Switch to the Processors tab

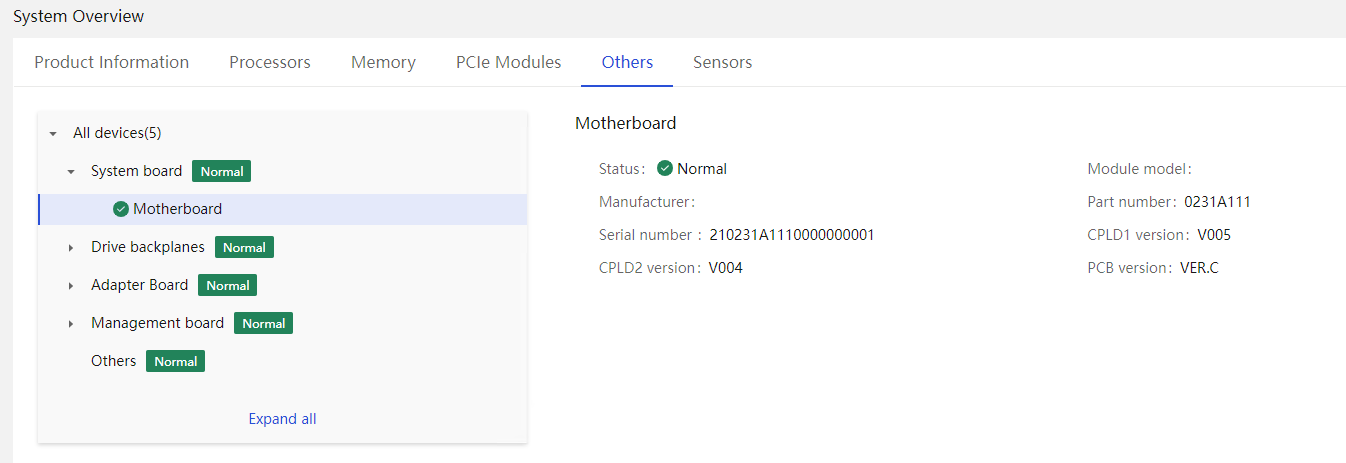[270, 62]
